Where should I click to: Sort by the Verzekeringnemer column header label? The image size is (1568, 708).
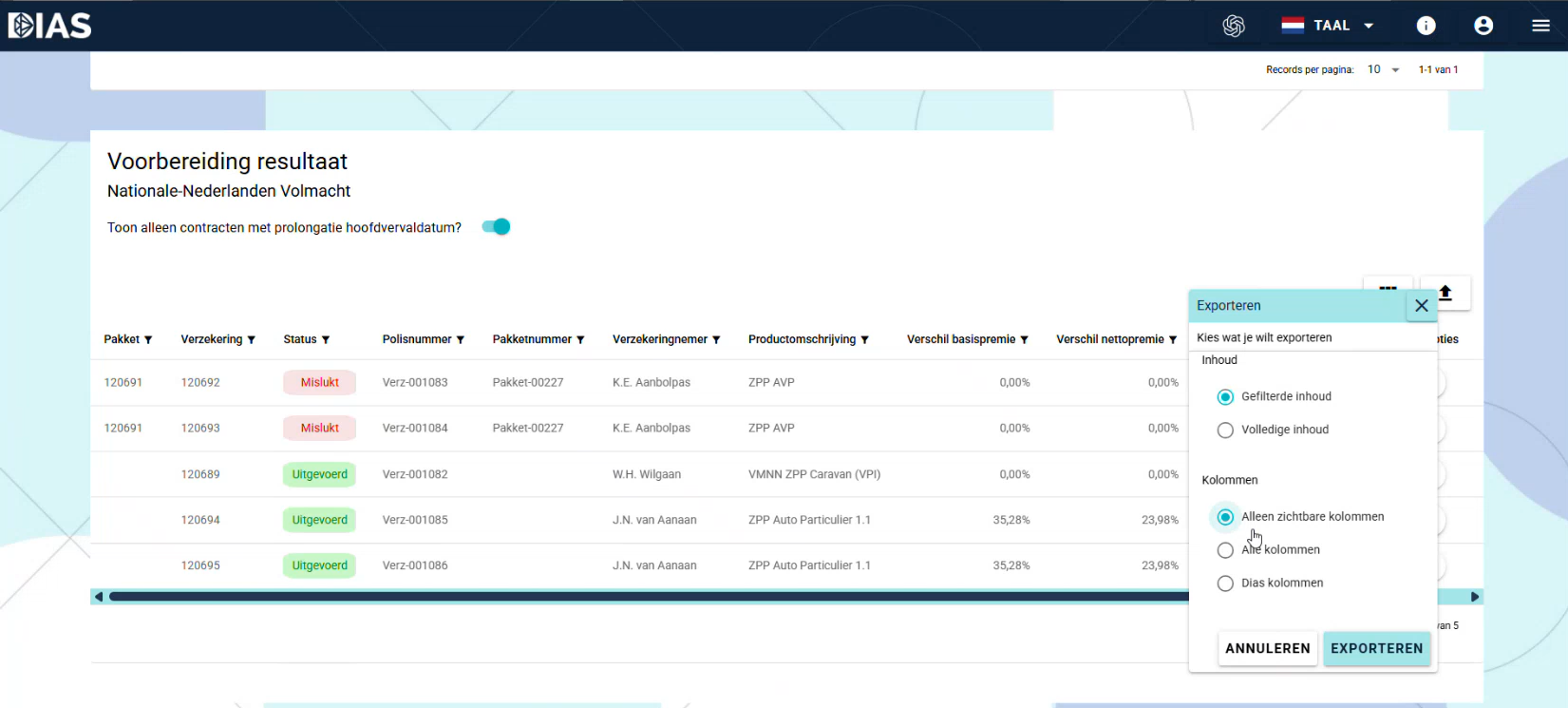coord(660,339)
